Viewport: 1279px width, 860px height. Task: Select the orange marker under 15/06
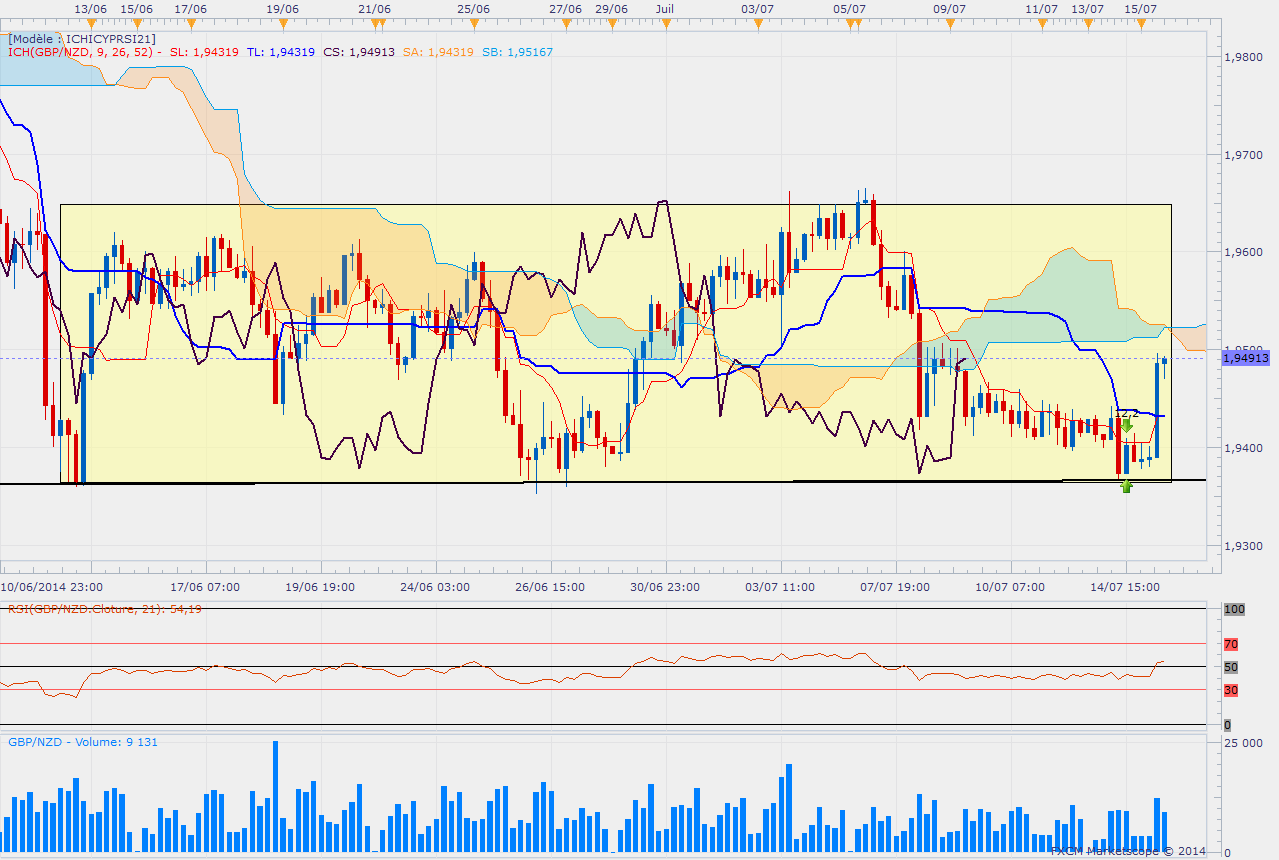tap(136, 23)
